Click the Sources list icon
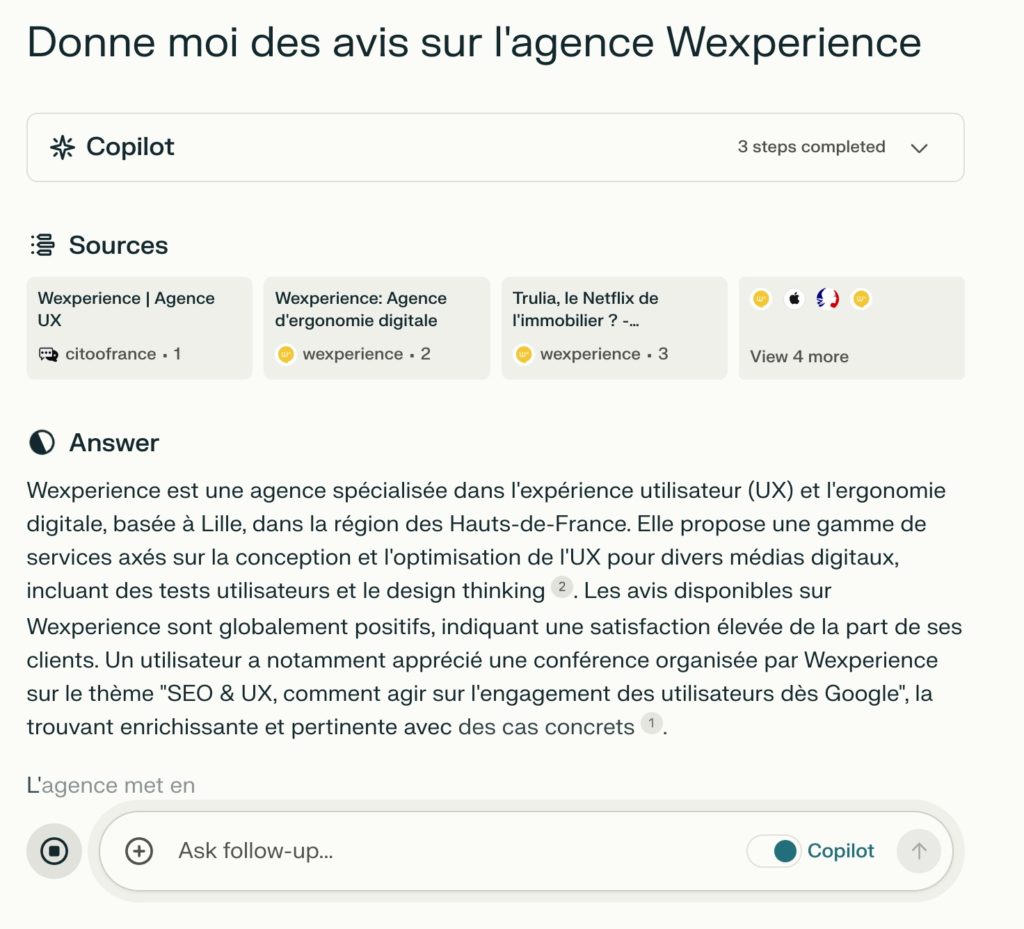 click(41, 244)
